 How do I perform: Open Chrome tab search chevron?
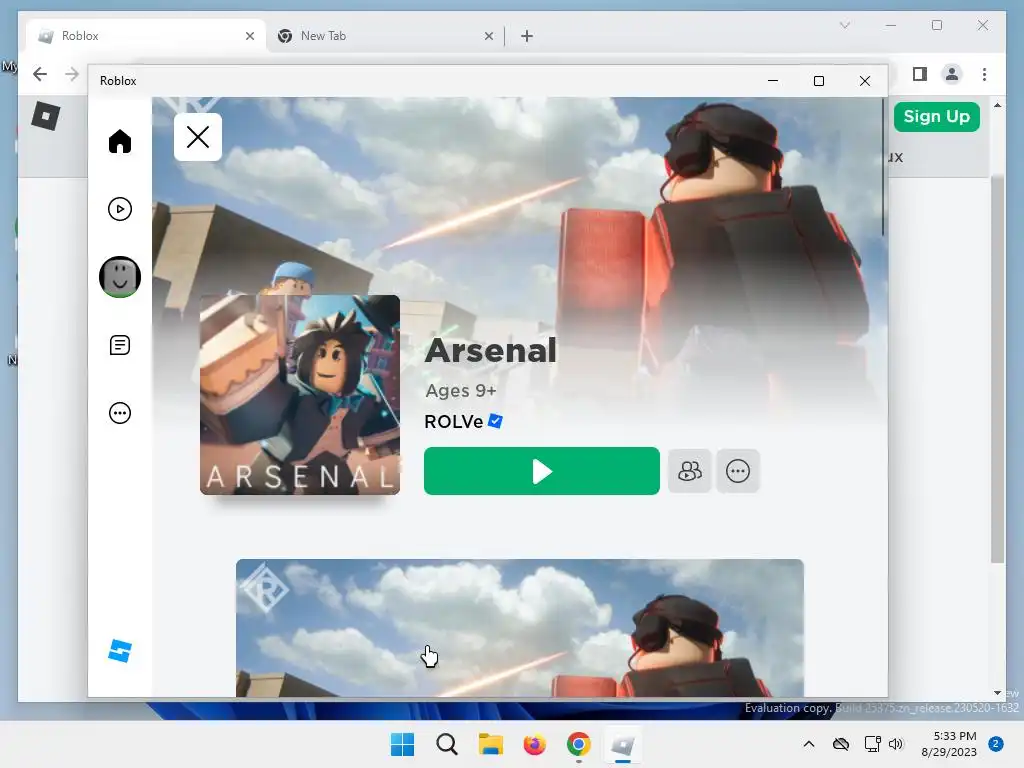pos(844,25)
